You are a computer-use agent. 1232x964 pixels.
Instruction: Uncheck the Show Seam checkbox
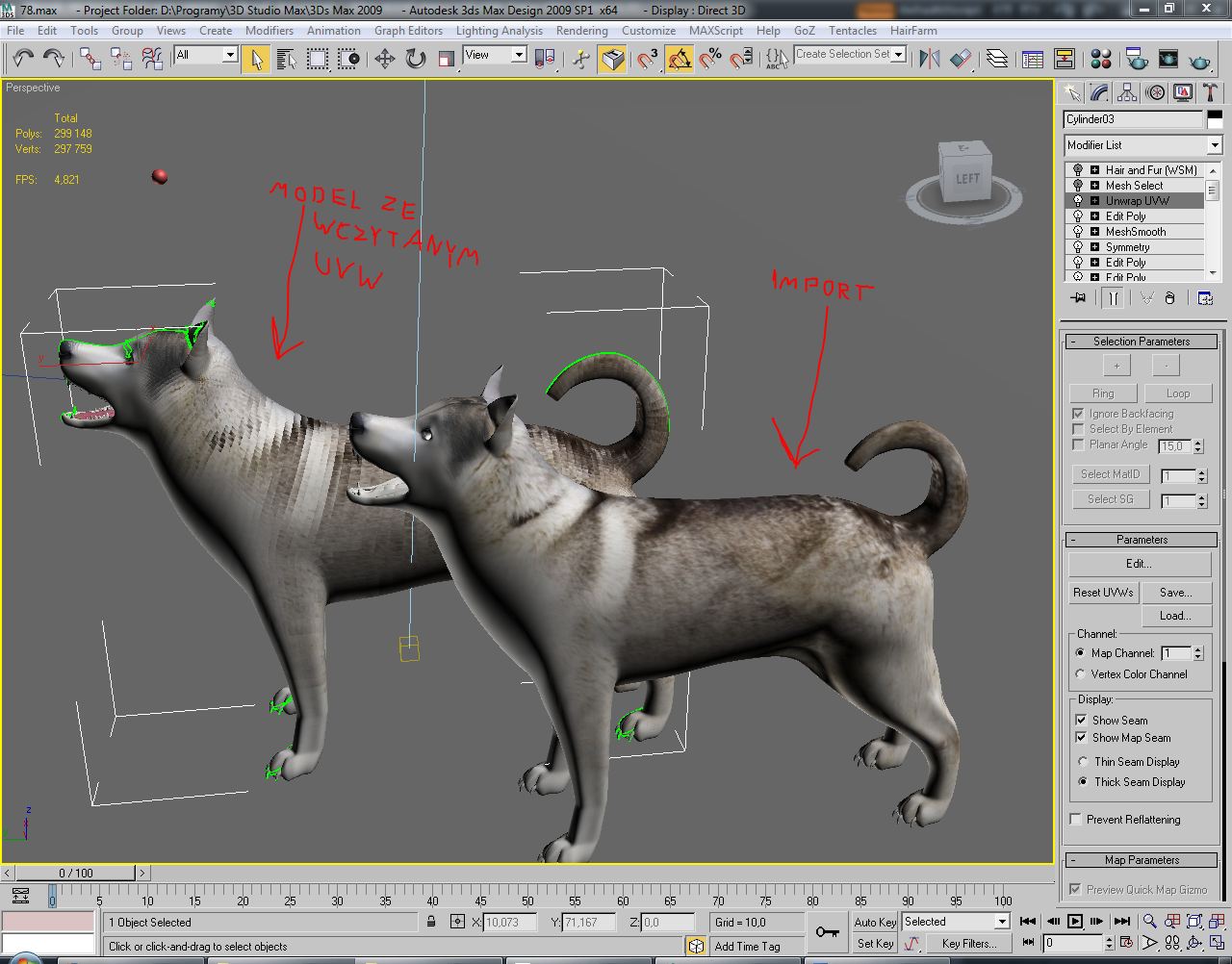(x=1081, y=720)
